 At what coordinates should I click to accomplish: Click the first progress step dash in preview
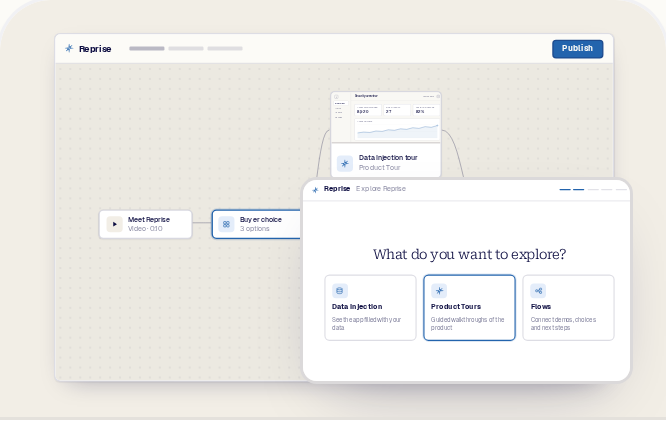click(x=565, y=189)
